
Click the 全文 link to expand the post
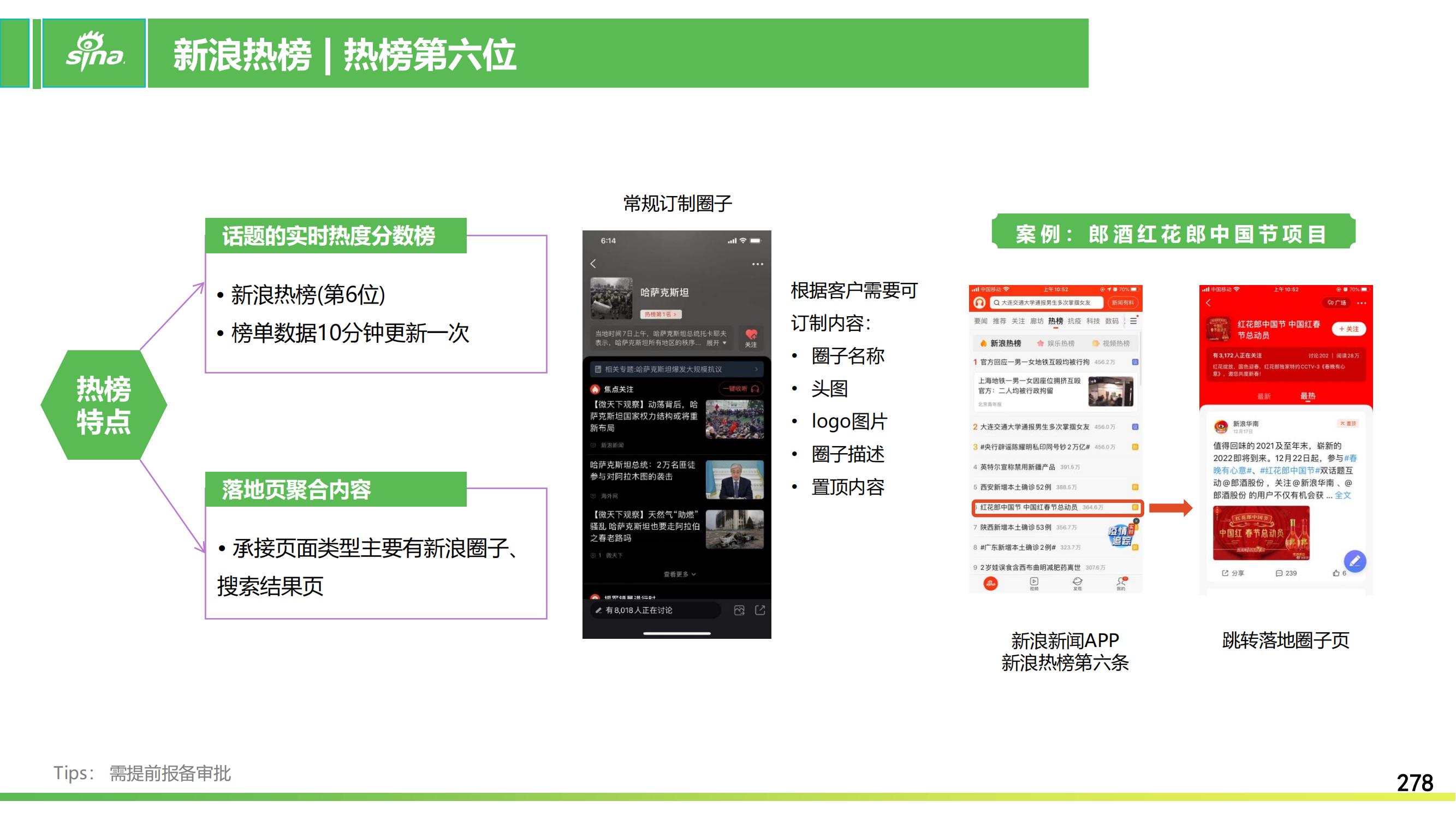[1342, 495]
